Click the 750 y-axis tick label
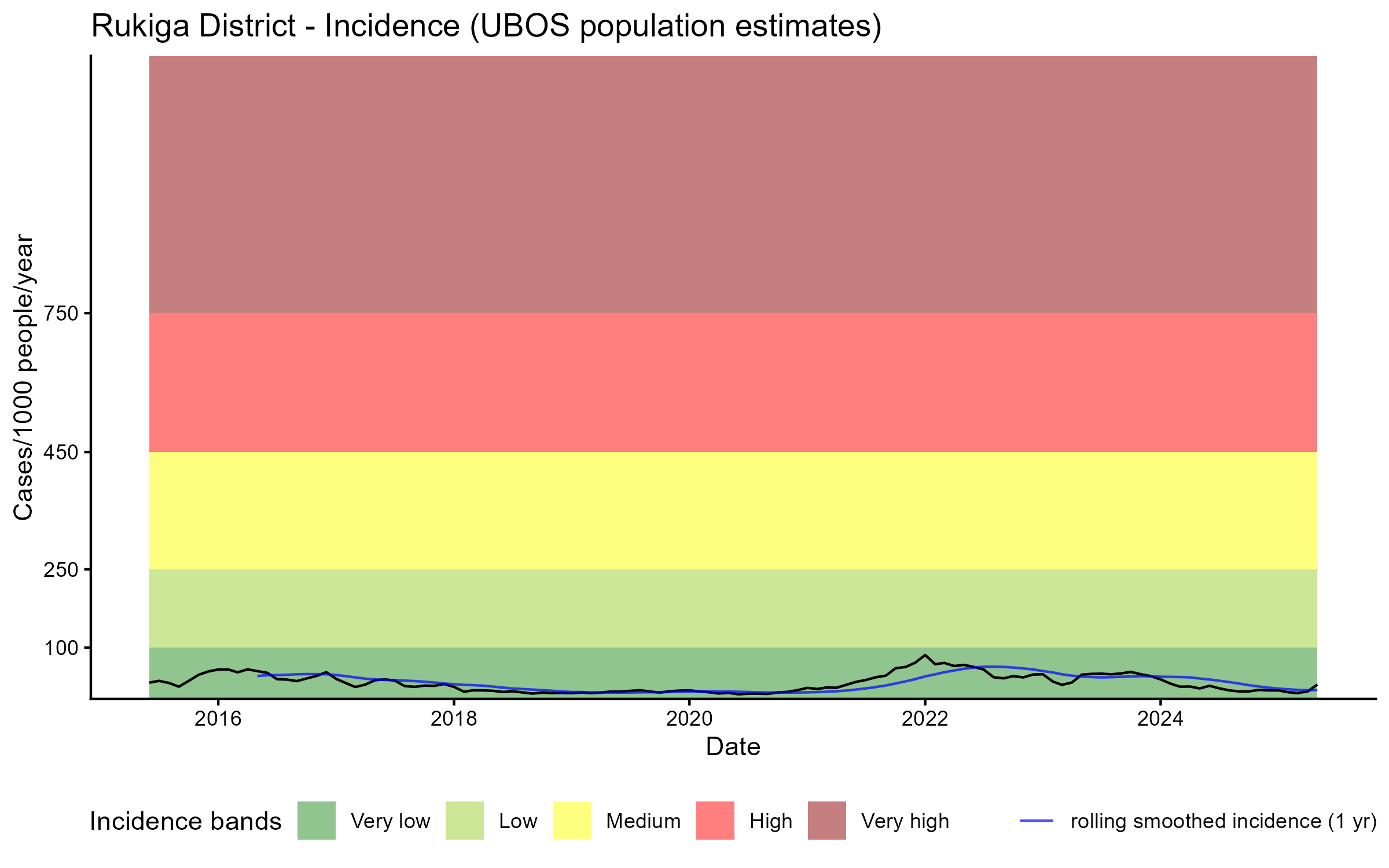Viewport: 1389px width, 868px height. [61, 314]
